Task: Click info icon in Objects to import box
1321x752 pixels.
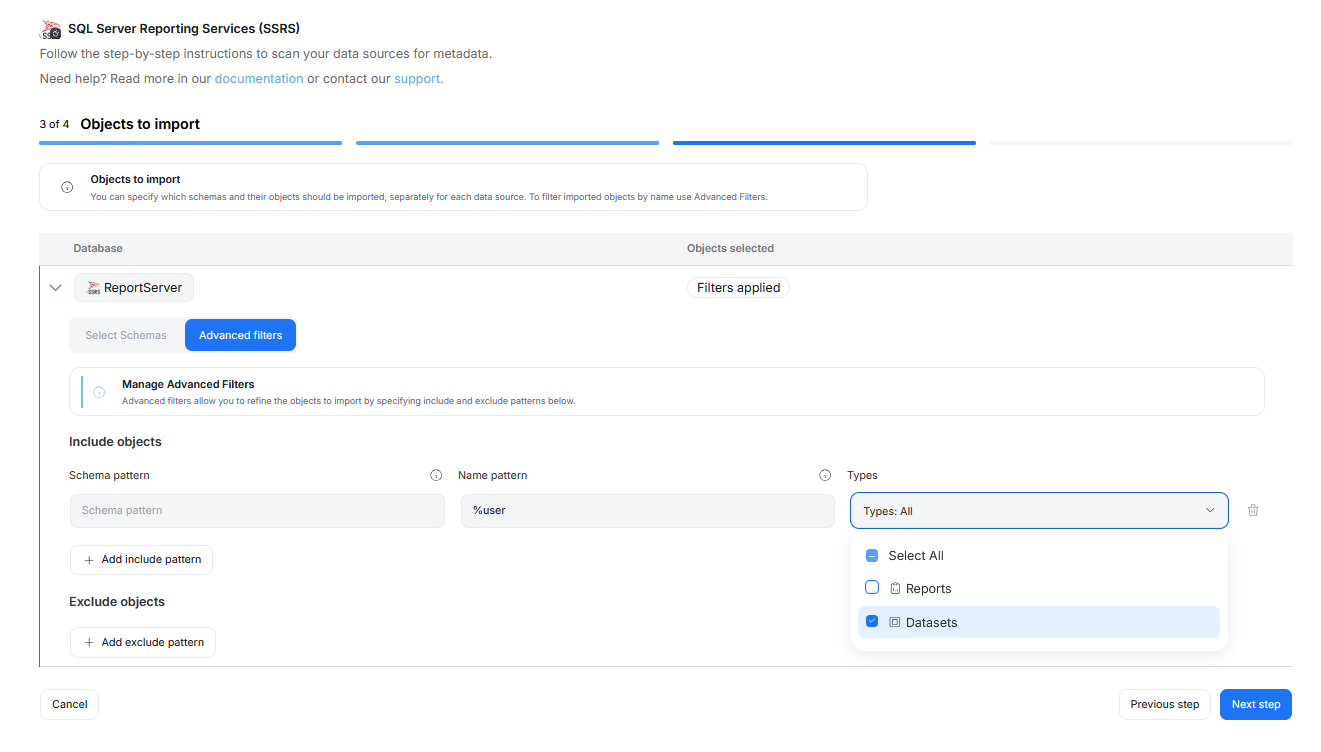Action: pyautogui.click(x=67, y=187)
